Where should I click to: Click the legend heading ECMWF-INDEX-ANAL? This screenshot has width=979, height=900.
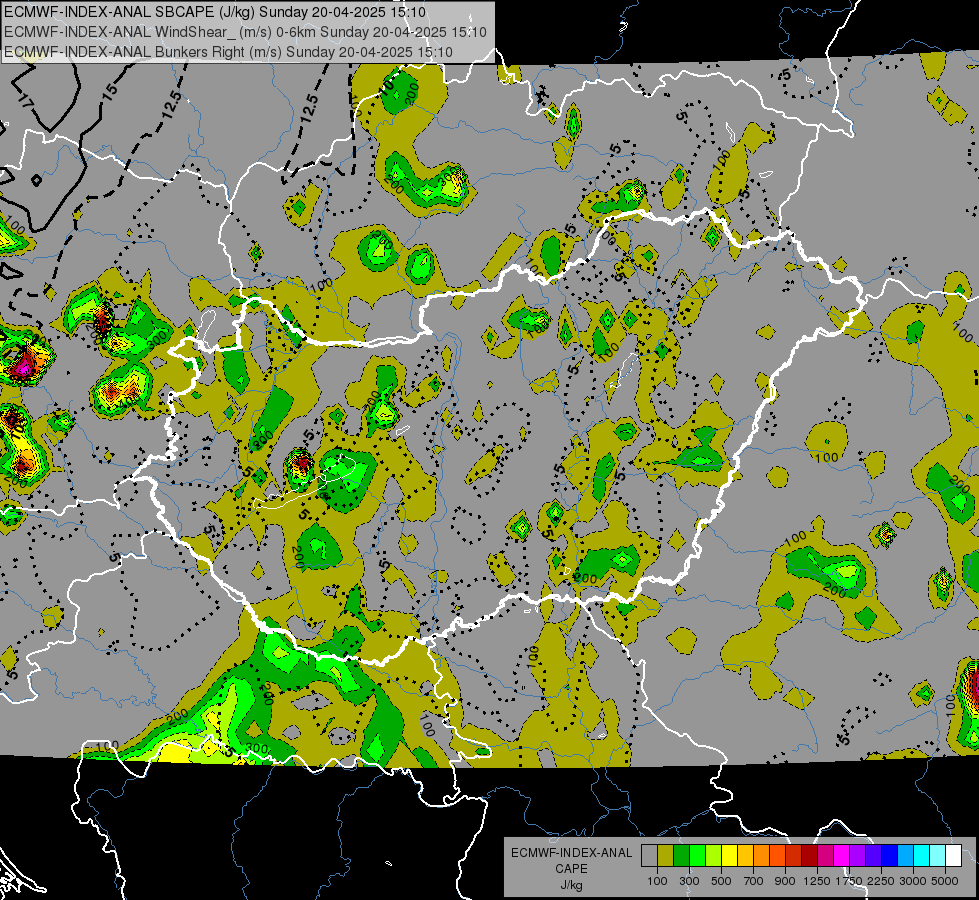571,853
